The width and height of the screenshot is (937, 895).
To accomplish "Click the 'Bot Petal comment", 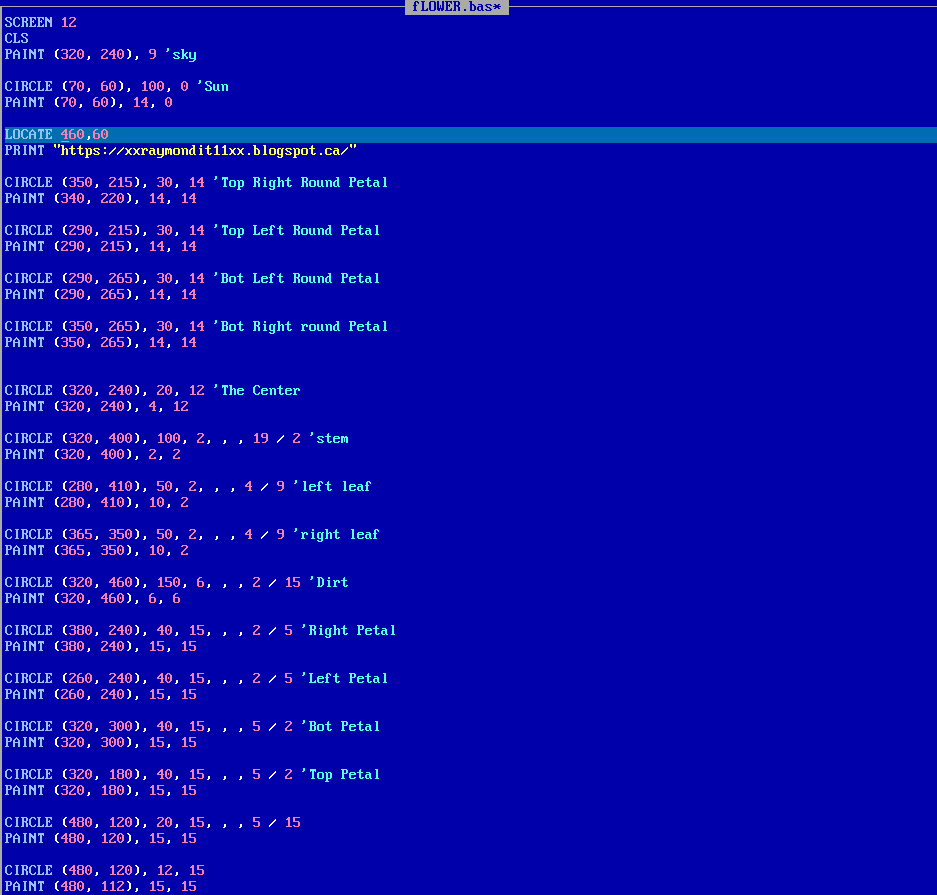I will pyautogui.click(x=341, y=726).
